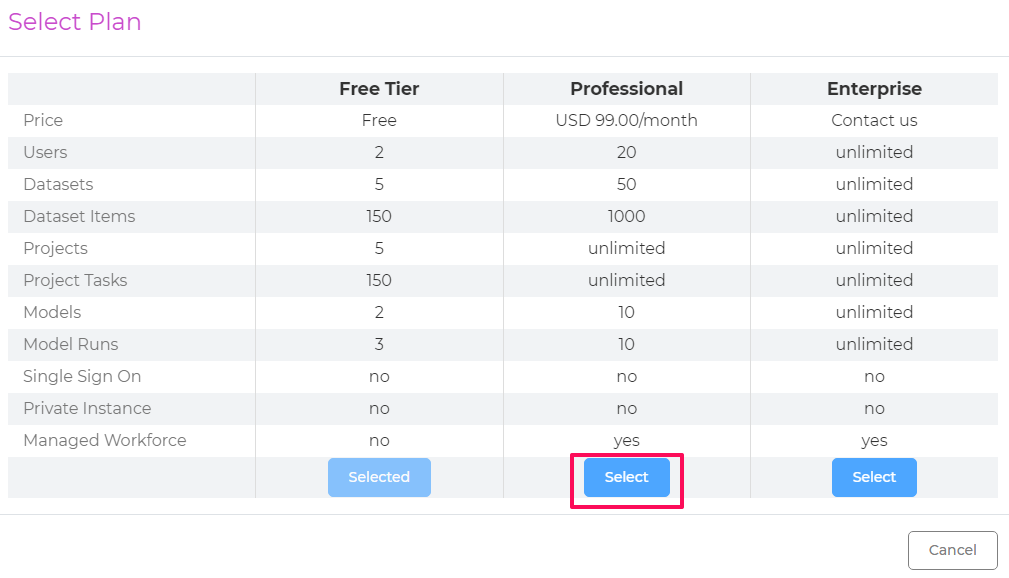Click the Managed Workforce row label

point(105,440)
